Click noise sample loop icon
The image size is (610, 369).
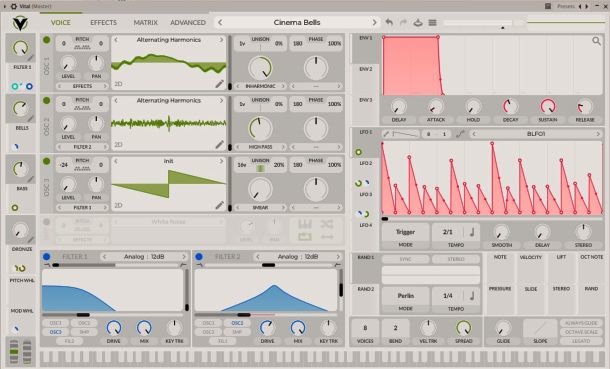pyautogui.click(x=305, y=236)
